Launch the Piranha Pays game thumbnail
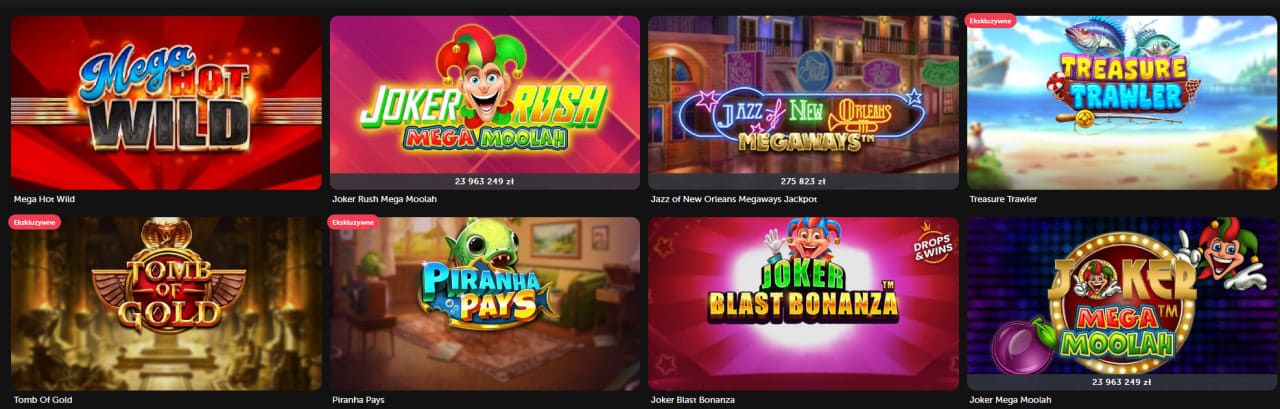The image size is (1280, 409). (x=485, y=304)
